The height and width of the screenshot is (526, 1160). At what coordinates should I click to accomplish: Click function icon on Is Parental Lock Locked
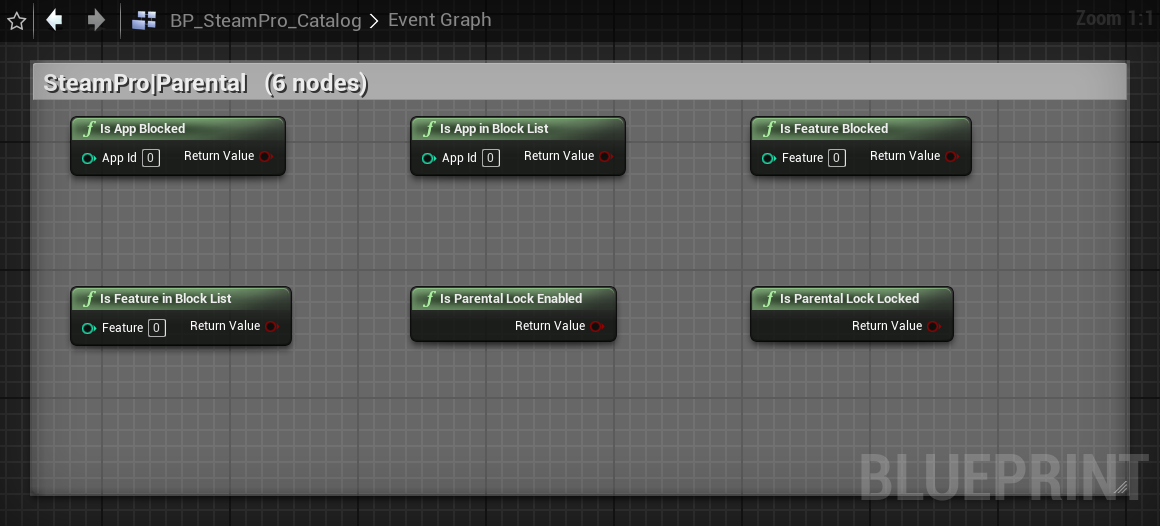[x=769, y=299]
